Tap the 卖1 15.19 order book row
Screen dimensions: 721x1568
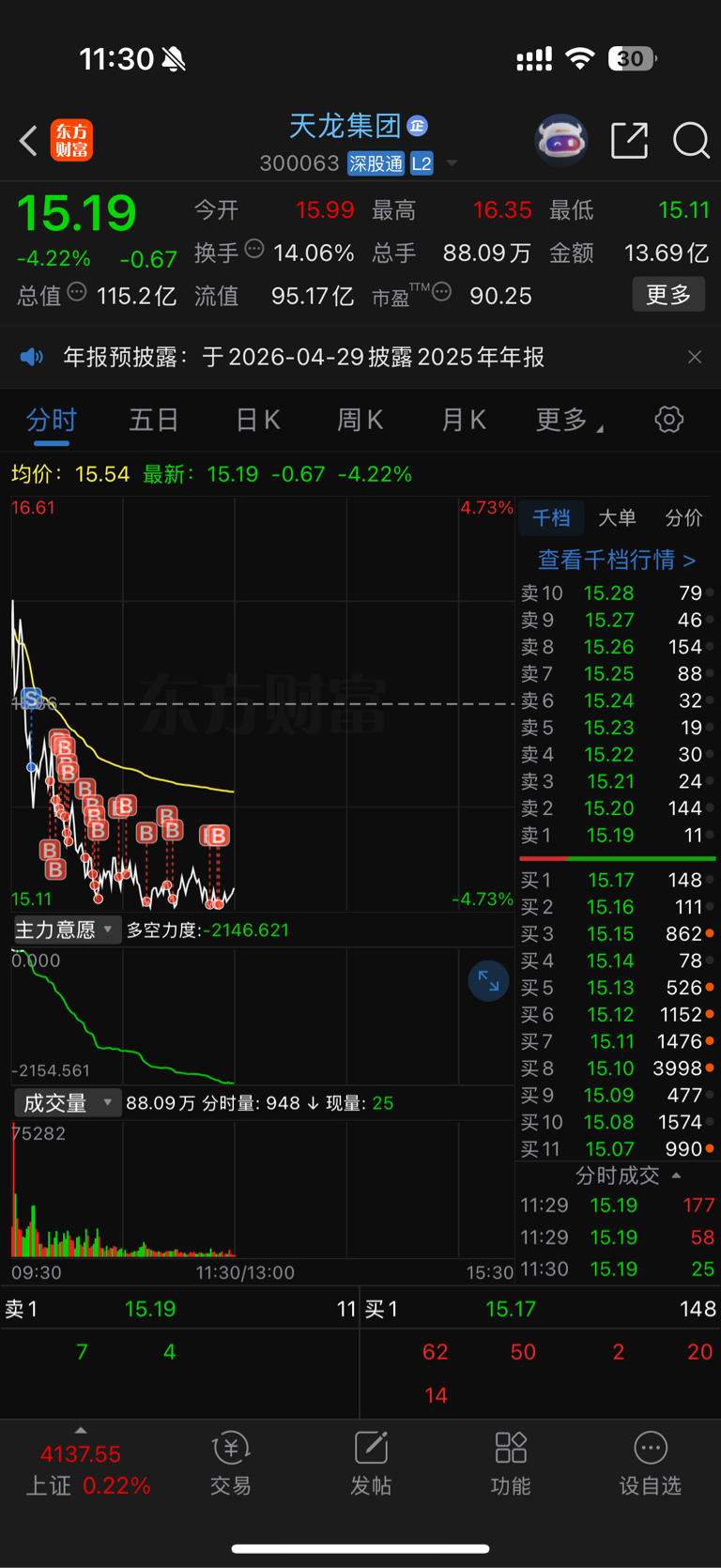coord(617,836)
